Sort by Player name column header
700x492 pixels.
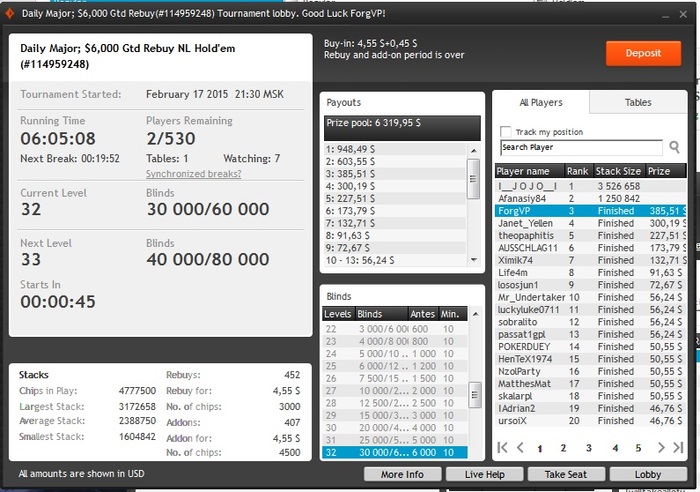[530, 171]
